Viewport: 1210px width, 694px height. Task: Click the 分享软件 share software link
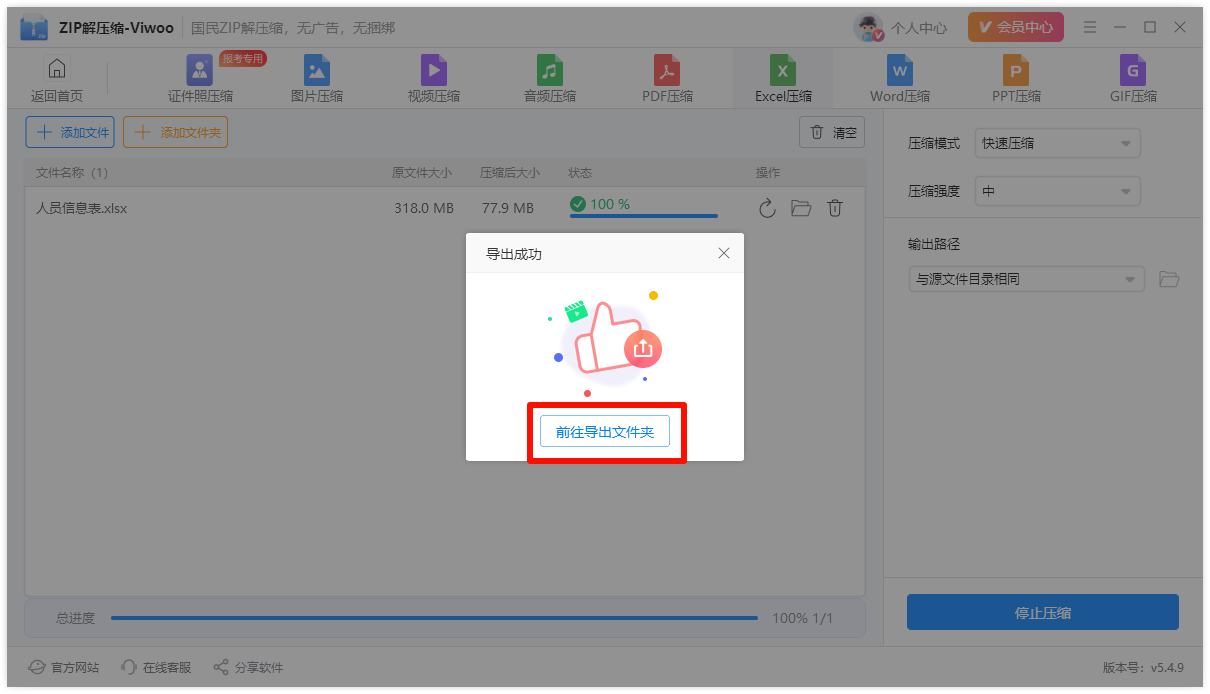click(x=248, y=667)
